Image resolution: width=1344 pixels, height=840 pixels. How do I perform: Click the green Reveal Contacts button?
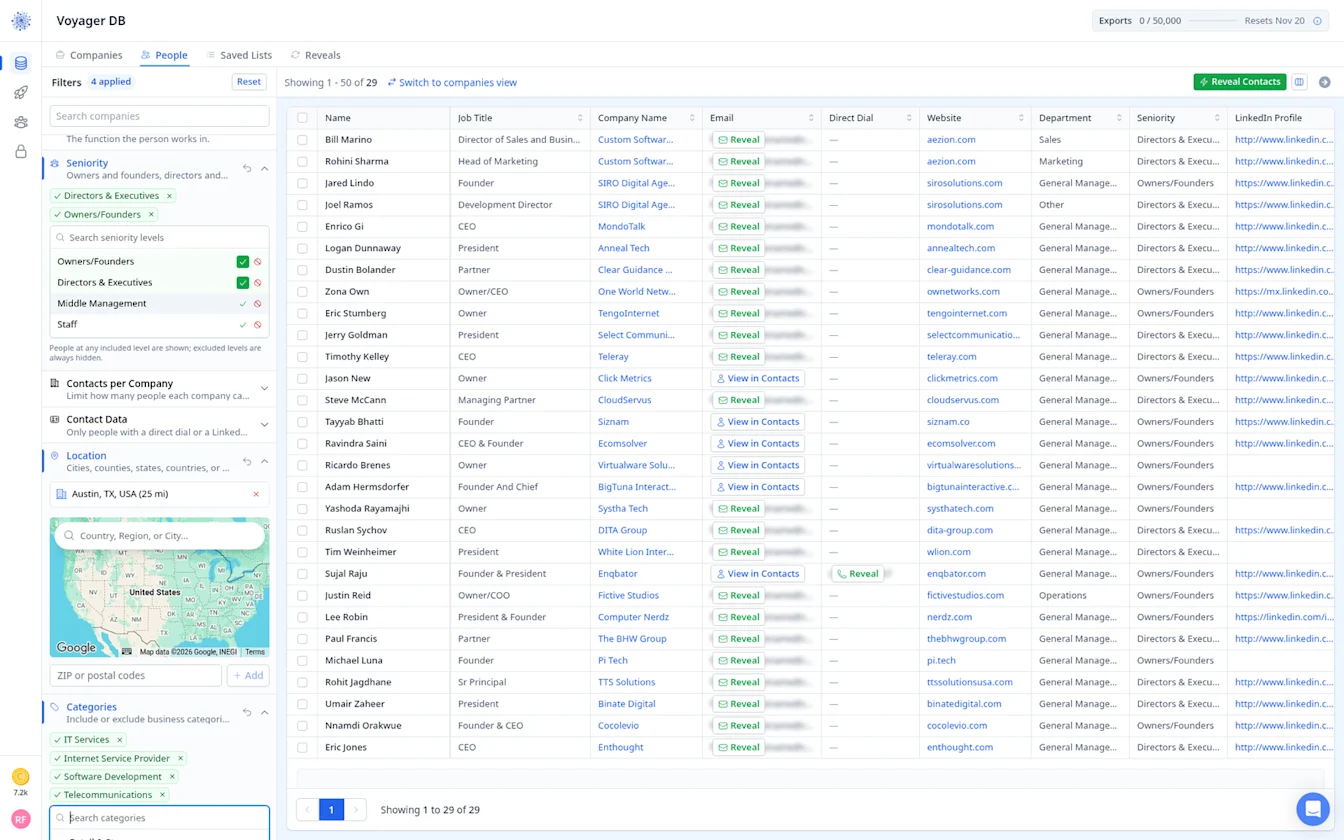pos(1240,82)
